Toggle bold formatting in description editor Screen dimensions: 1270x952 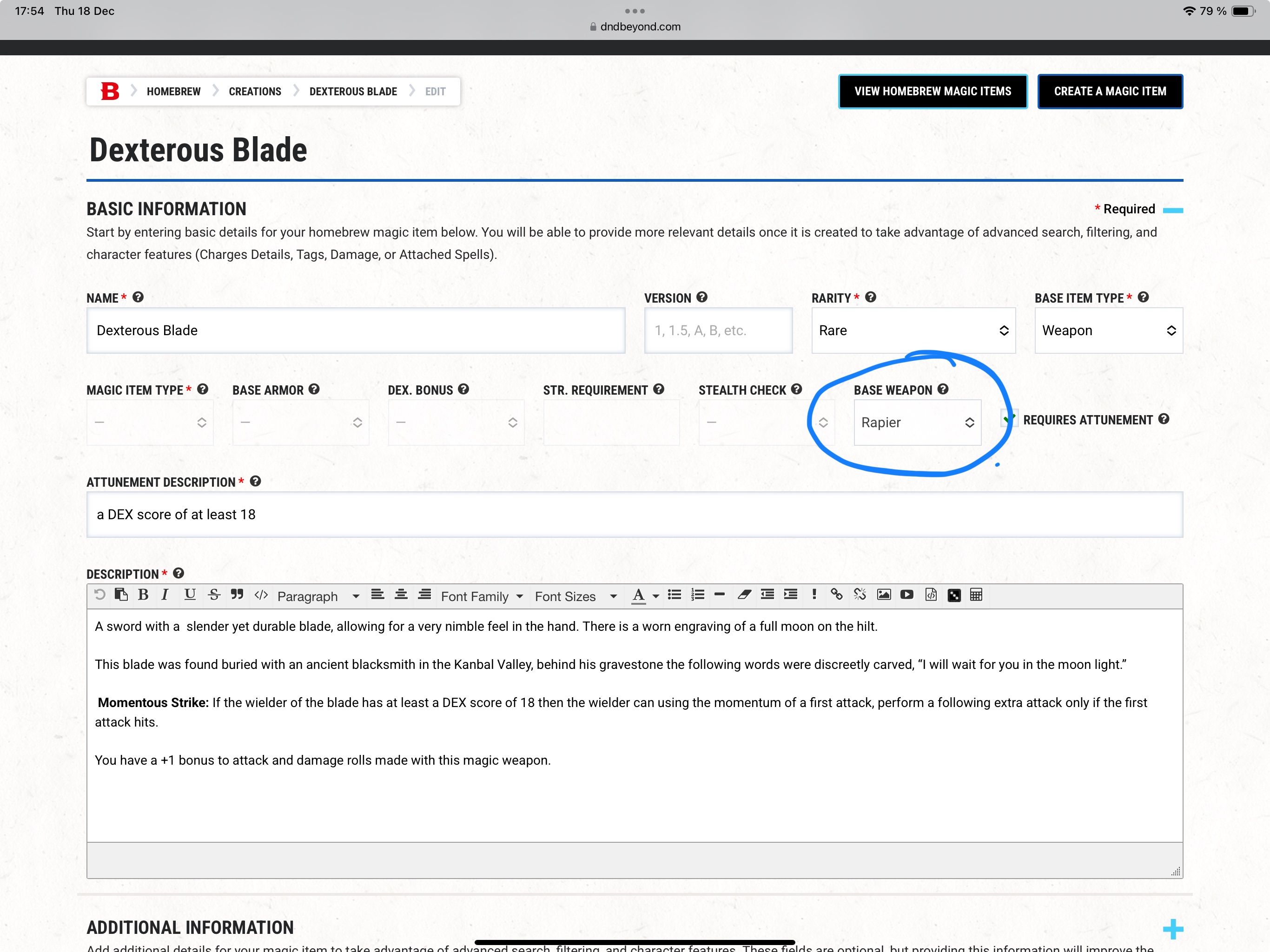tap(144, 595)
